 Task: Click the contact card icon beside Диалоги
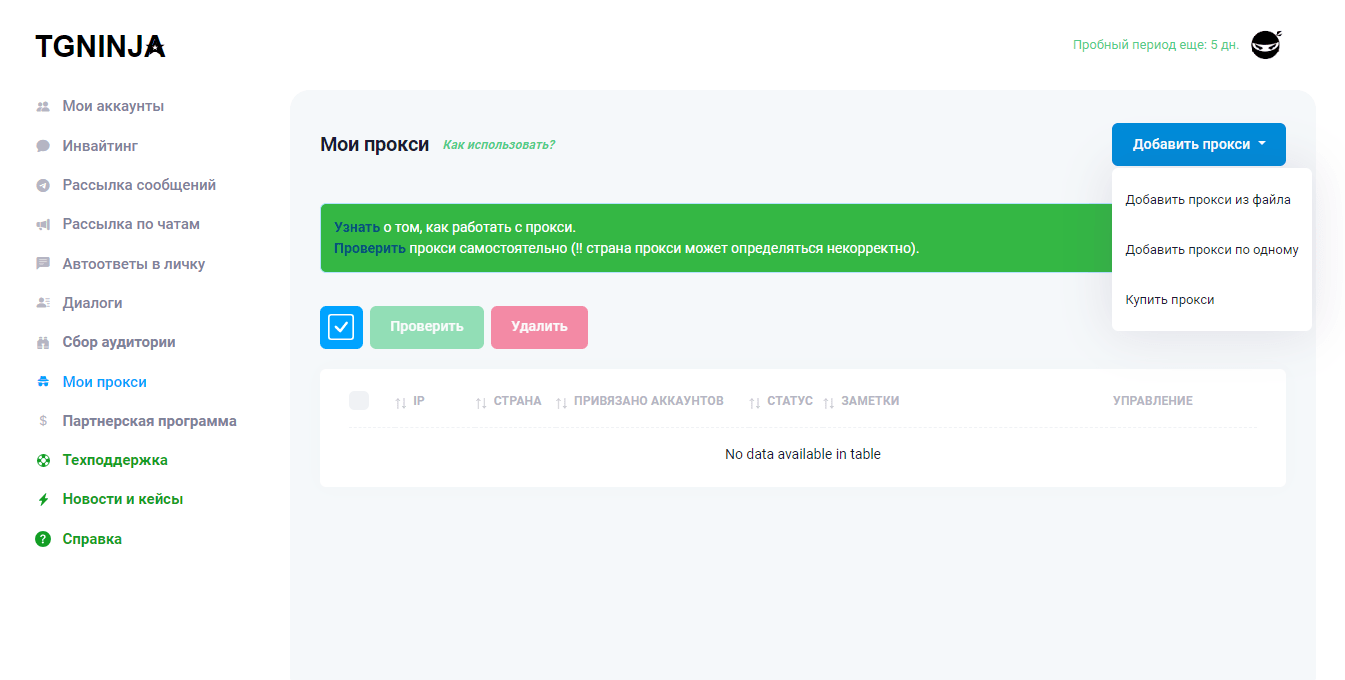(43, 303)
